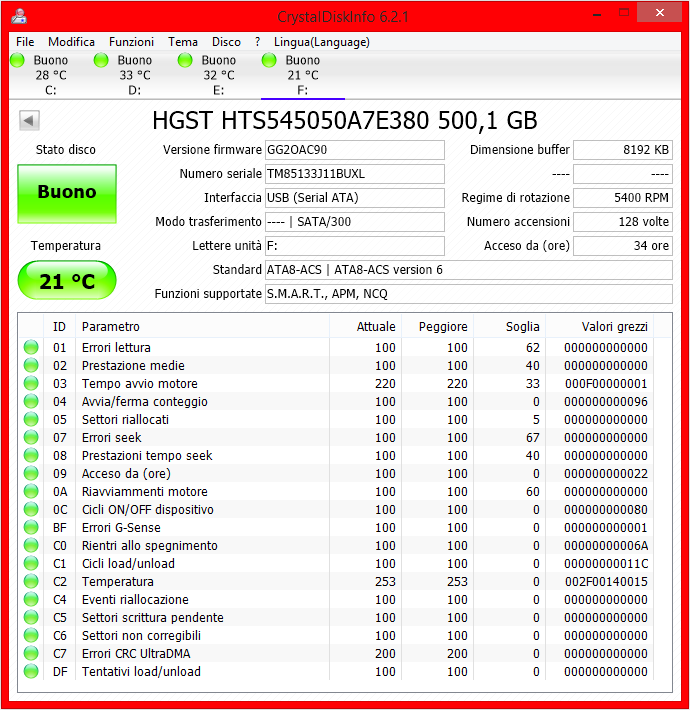Click status circle for Errori lettura row
This screenshot has width=690, height=710.
pyautogui.click(x=31, y=347)
